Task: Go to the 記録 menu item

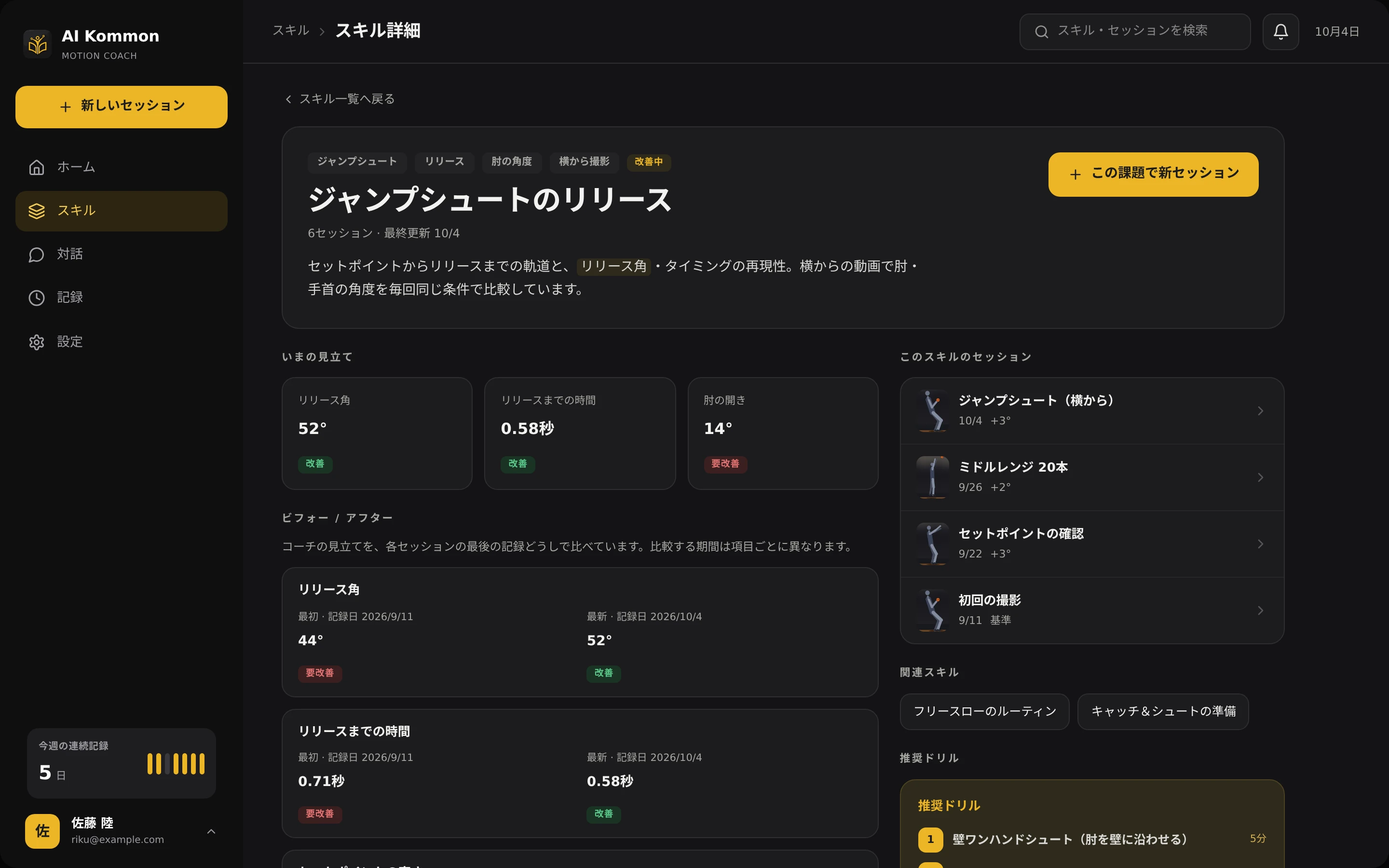Action: click(x=121, y=298)
